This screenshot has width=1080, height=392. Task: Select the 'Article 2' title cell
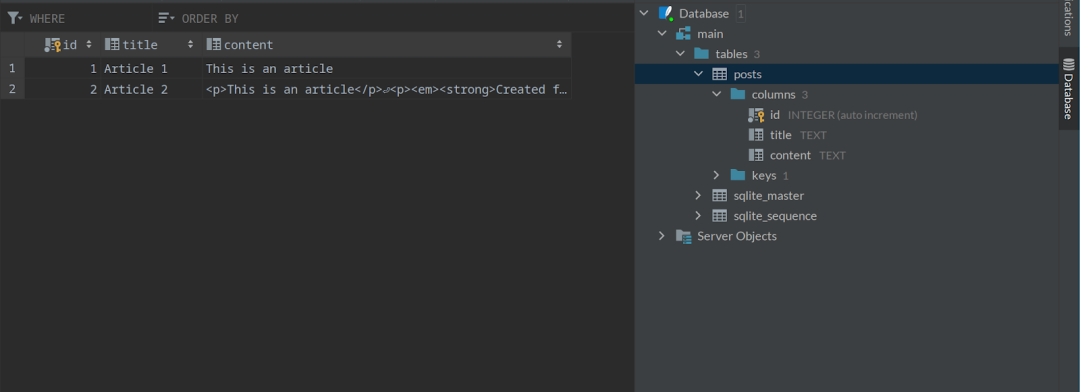[151, 90]
